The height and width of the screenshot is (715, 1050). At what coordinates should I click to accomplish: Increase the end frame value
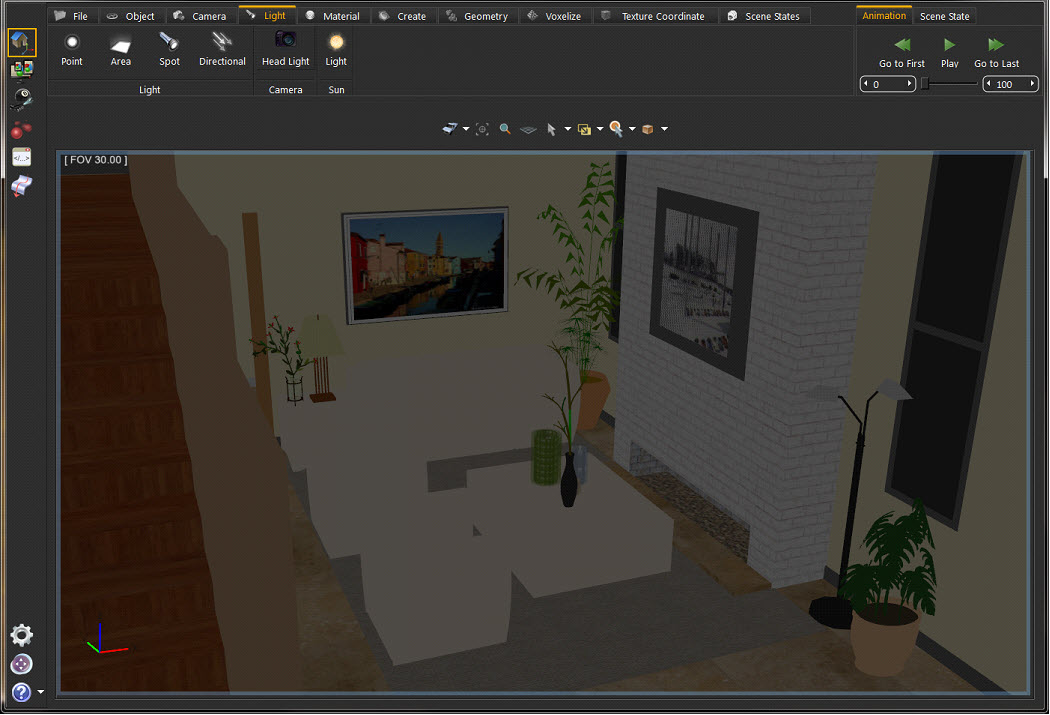pos(1033,84)
